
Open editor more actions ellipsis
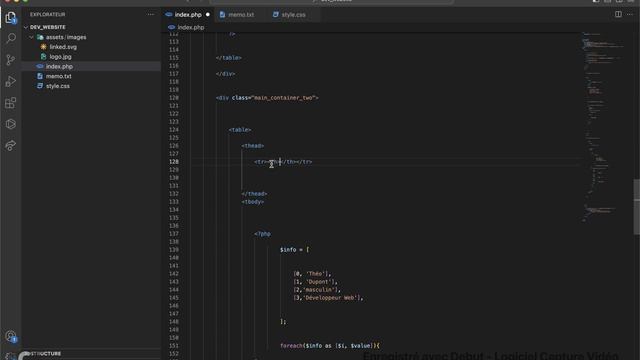click(x=630, y=14)
